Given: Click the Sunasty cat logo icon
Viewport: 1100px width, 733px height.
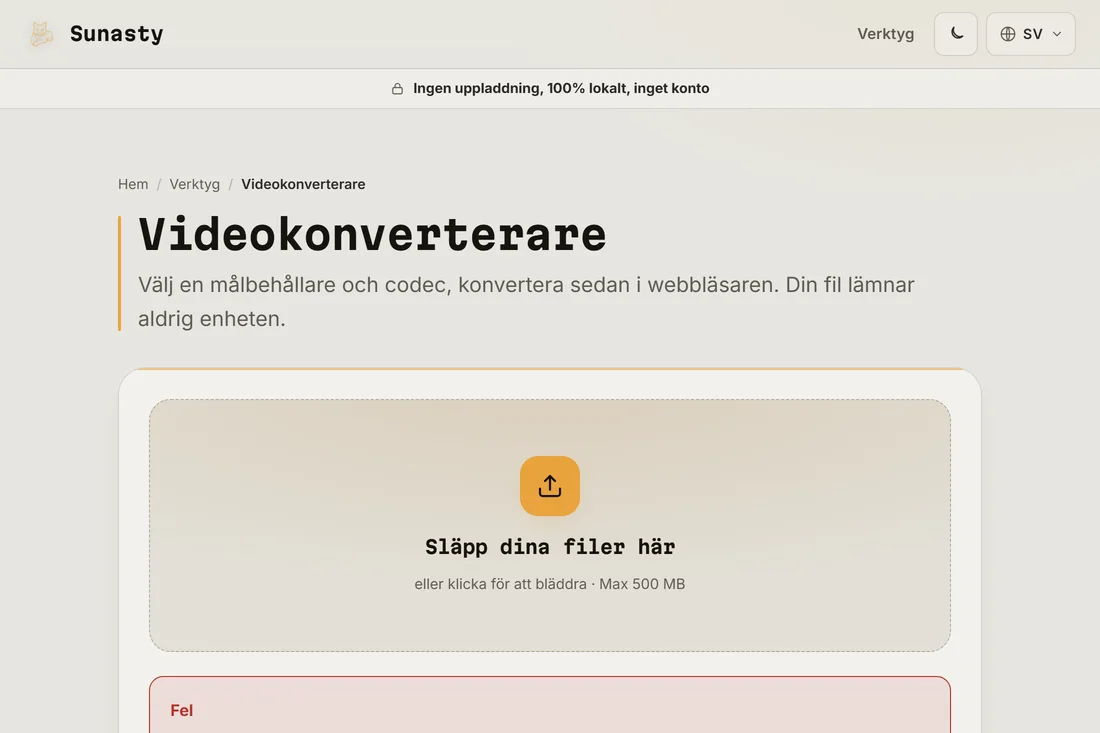Looking at the screenshot, I should (x=41, y=34).
